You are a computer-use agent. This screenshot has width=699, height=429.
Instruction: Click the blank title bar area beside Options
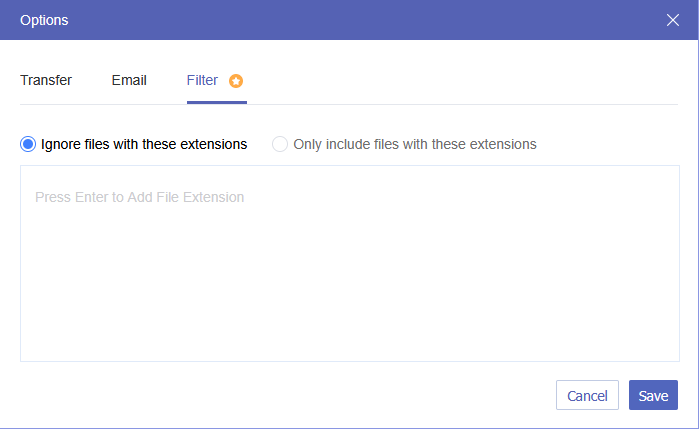(350, 20)
